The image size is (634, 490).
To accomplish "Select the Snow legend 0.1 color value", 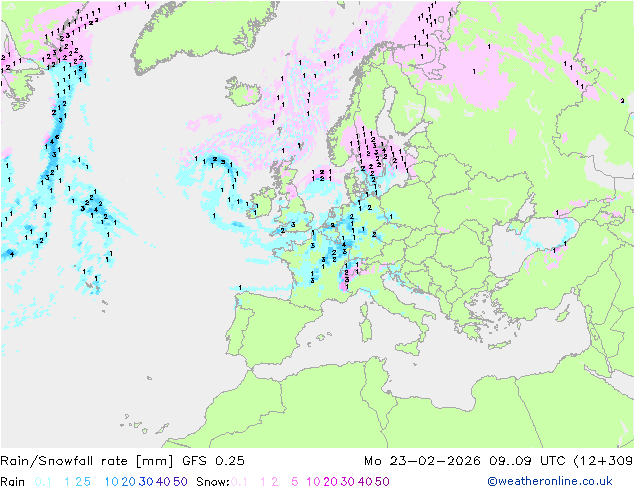I will (239, 482).
